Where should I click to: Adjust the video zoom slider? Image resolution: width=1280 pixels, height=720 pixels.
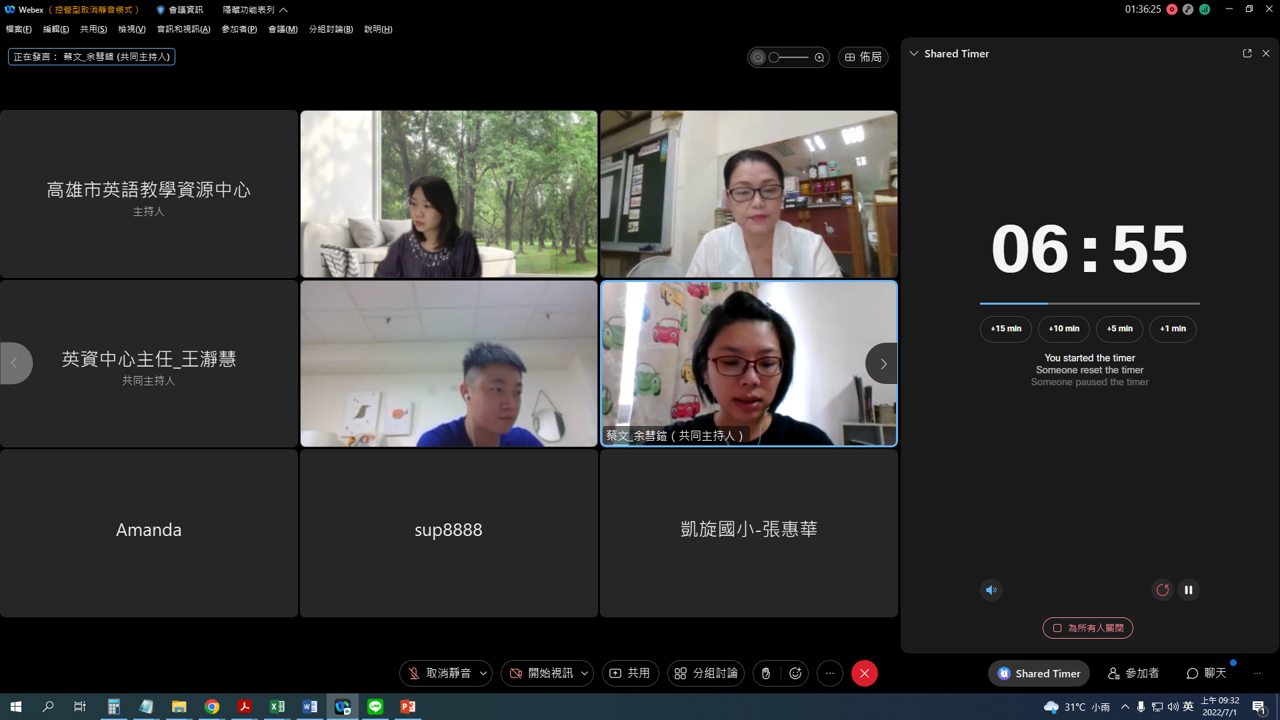789,57
